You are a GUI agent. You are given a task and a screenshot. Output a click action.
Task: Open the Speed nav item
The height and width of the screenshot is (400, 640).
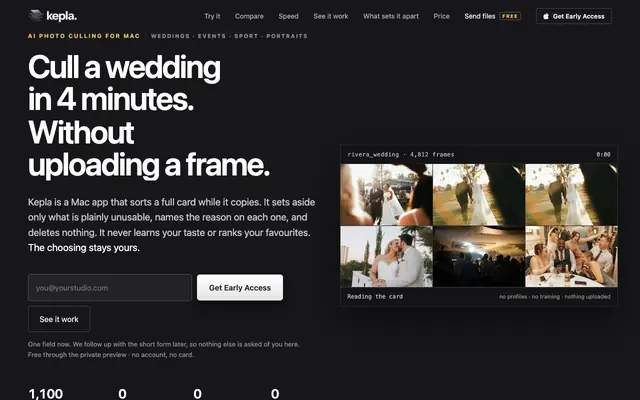click(289, 16)
